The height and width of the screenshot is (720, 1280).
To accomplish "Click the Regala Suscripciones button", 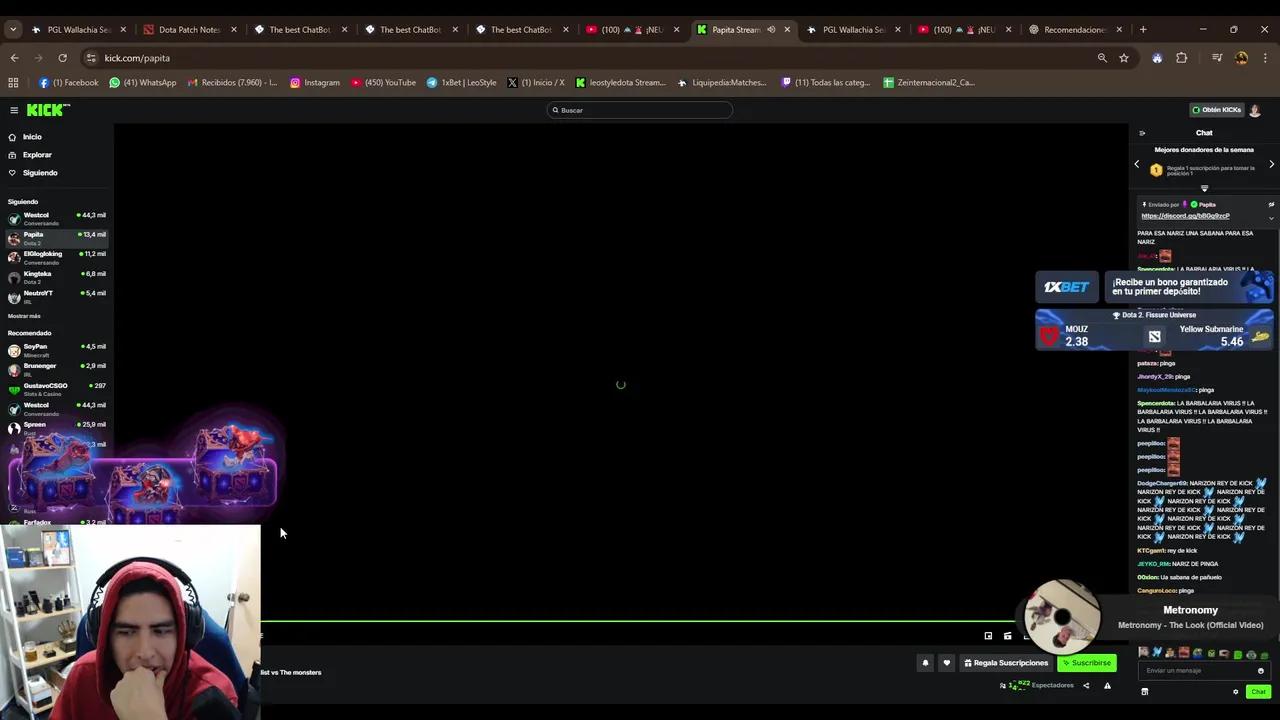I will 1006,663.
